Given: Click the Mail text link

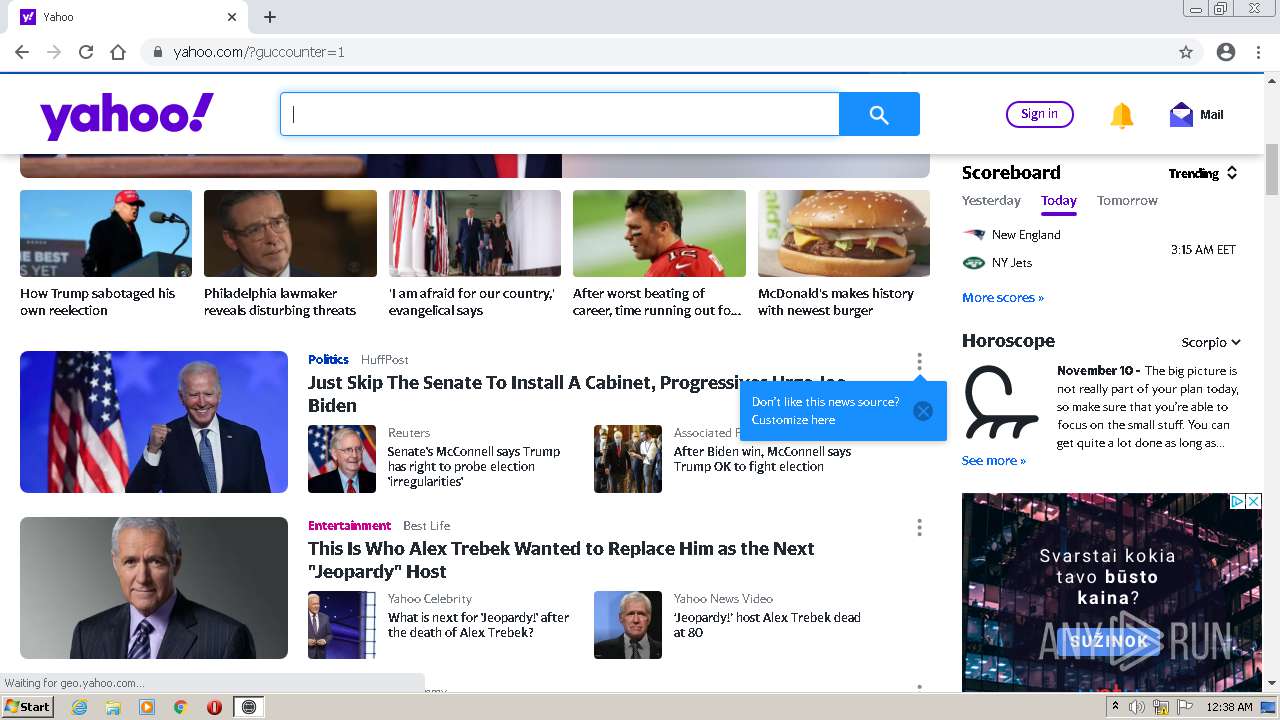Looking at the screenshot, I should 1212,115.
